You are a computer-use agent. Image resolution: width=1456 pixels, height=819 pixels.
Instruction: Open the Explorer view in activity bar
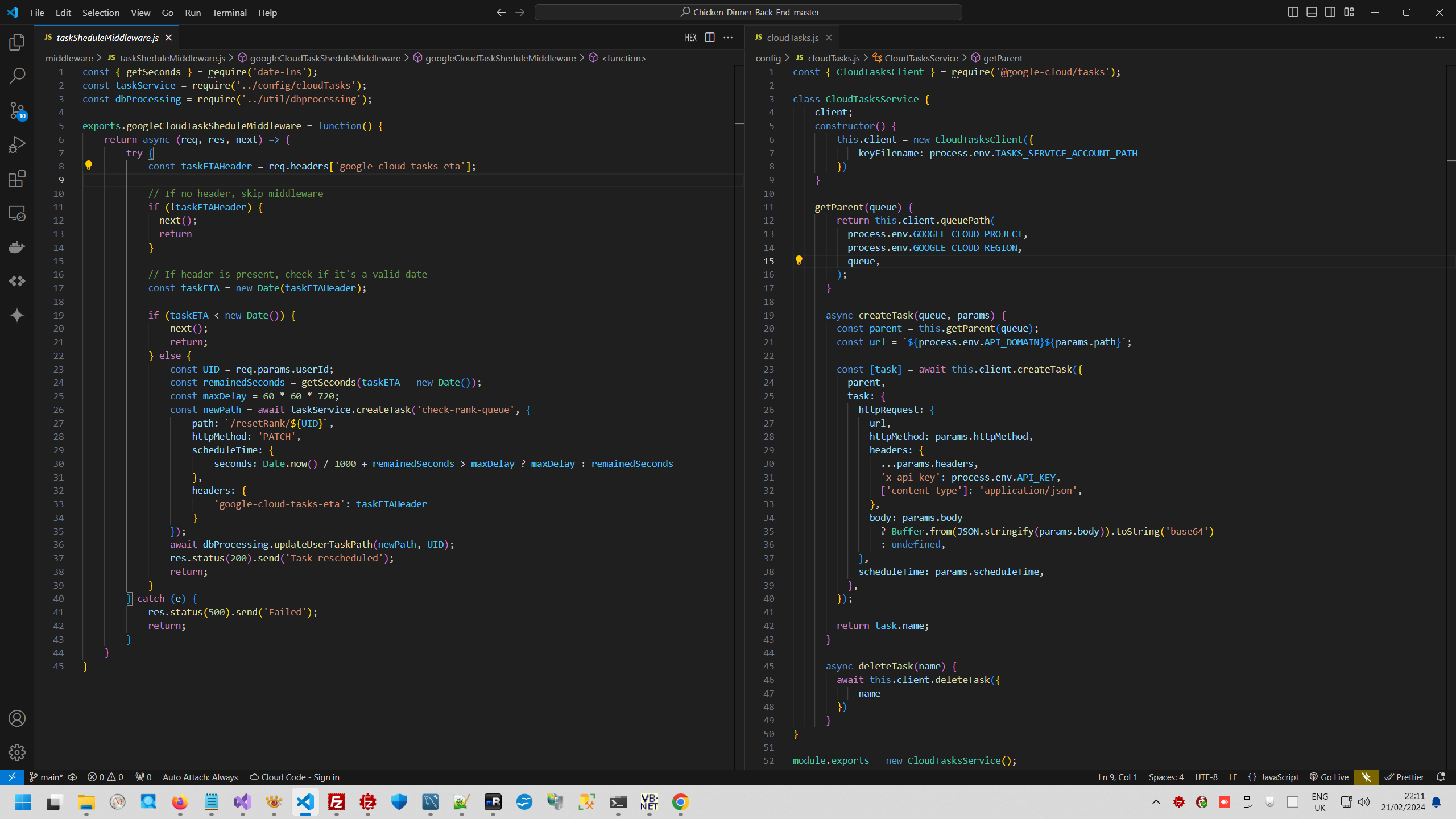coord(17,42)
